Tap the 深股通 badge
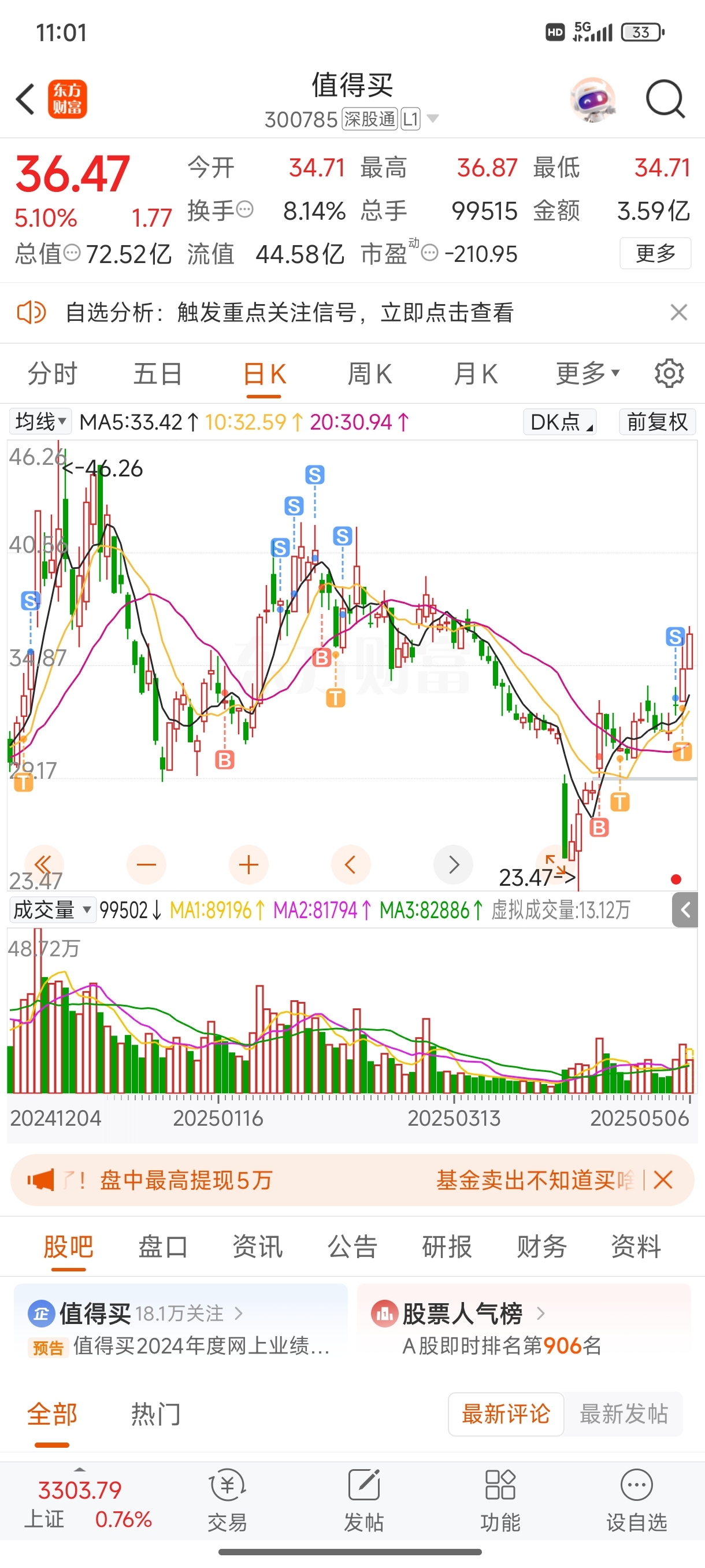The image size is (705, 1568). tap(370, 119)
